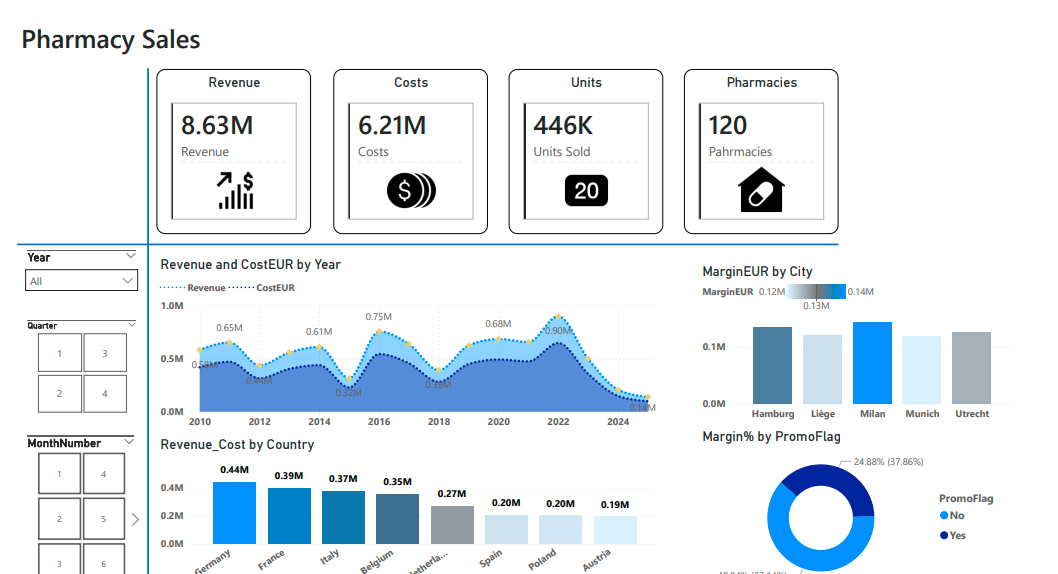Click the MonthNumber slicer next-page arrow

coord(135,519)
